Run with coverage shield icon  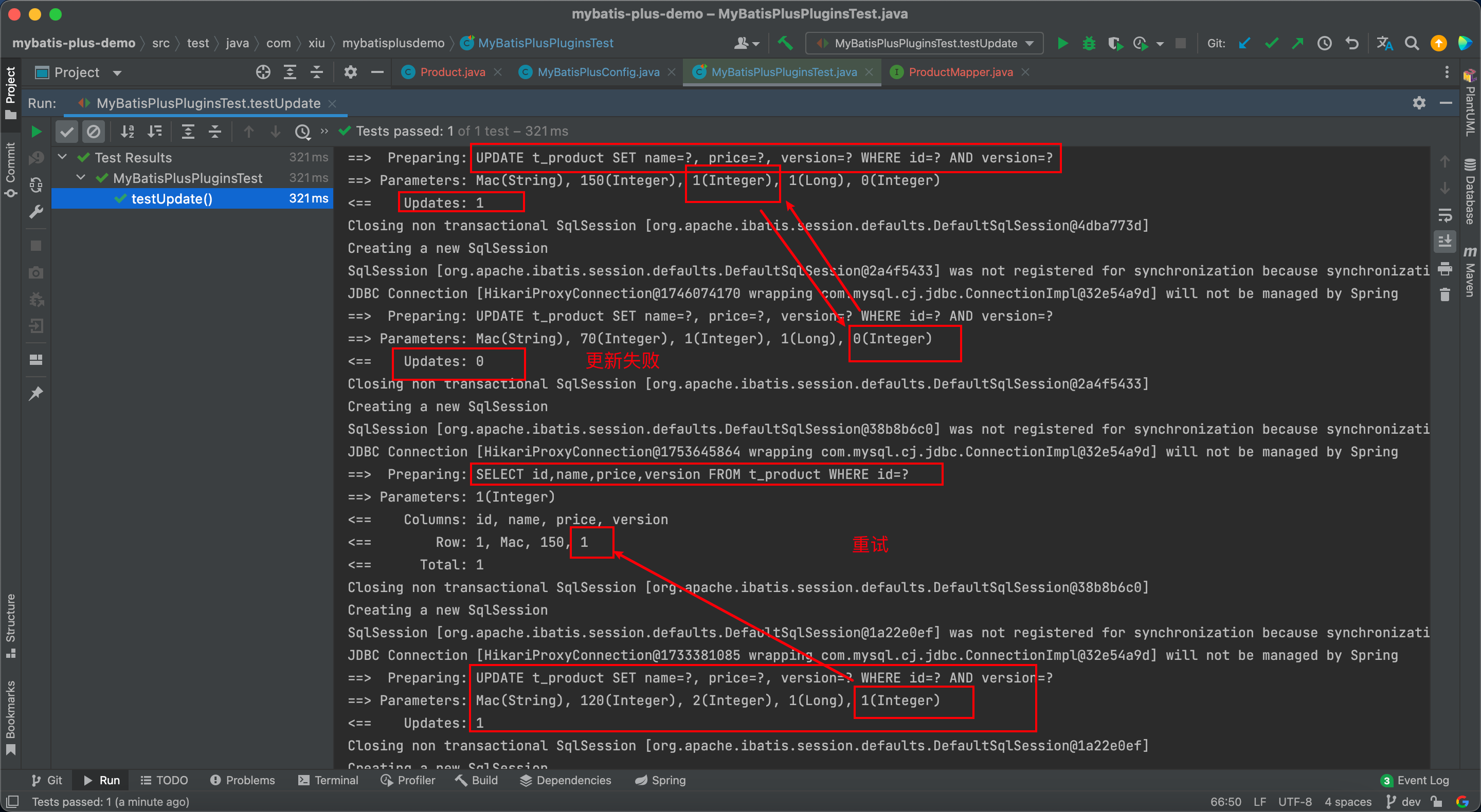click(x=1115, y=43)
